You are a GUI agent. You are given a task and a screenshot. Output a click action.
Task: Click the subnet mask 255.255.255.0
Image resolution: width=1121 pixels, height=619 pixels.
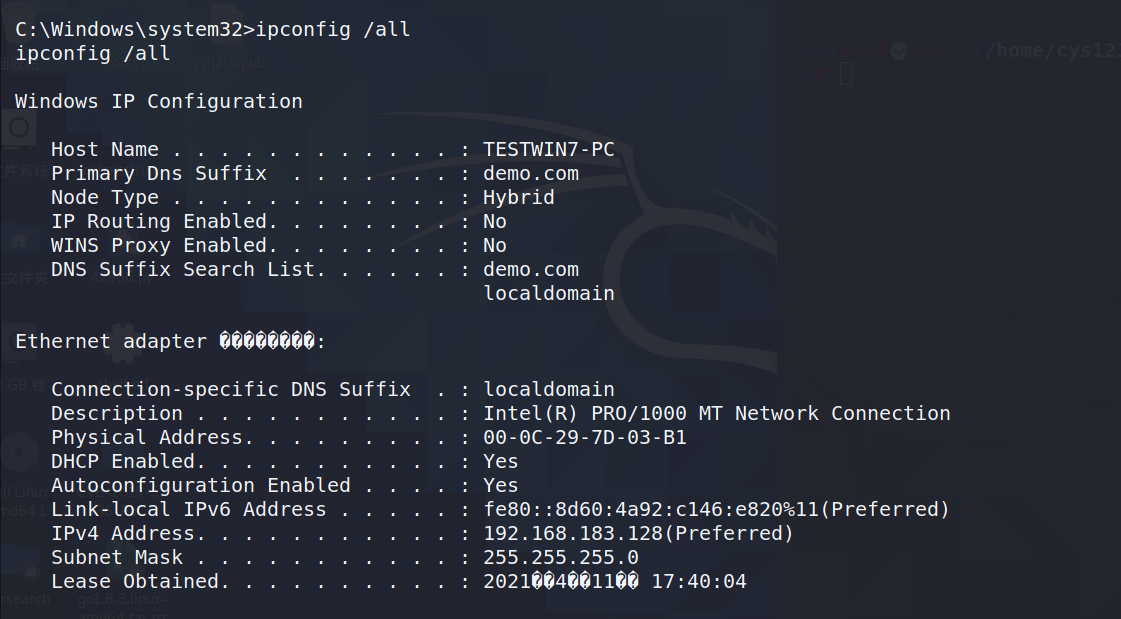click(x=561, y=557)
